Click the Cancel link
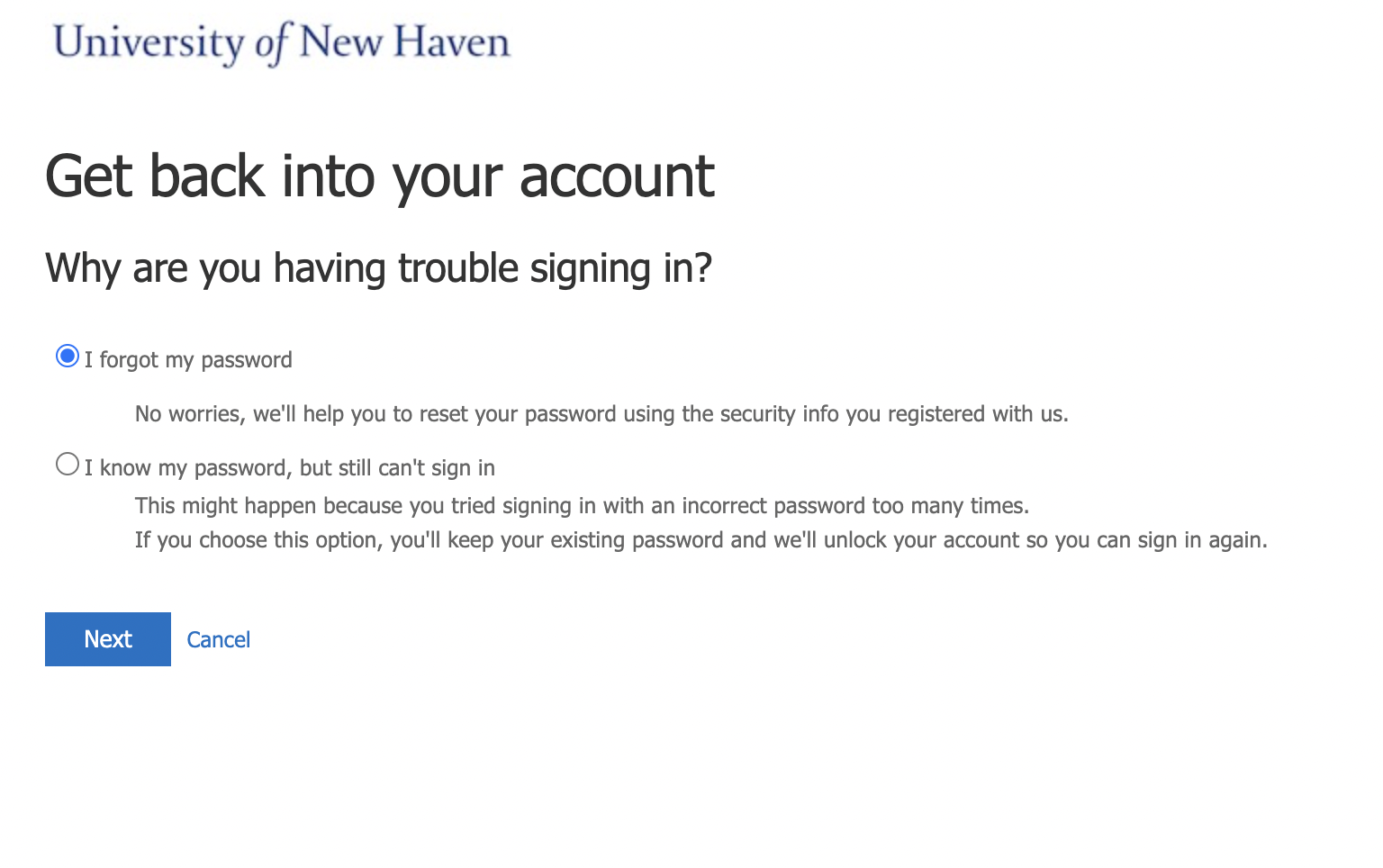1383x868 pixels. pos(219,640)
